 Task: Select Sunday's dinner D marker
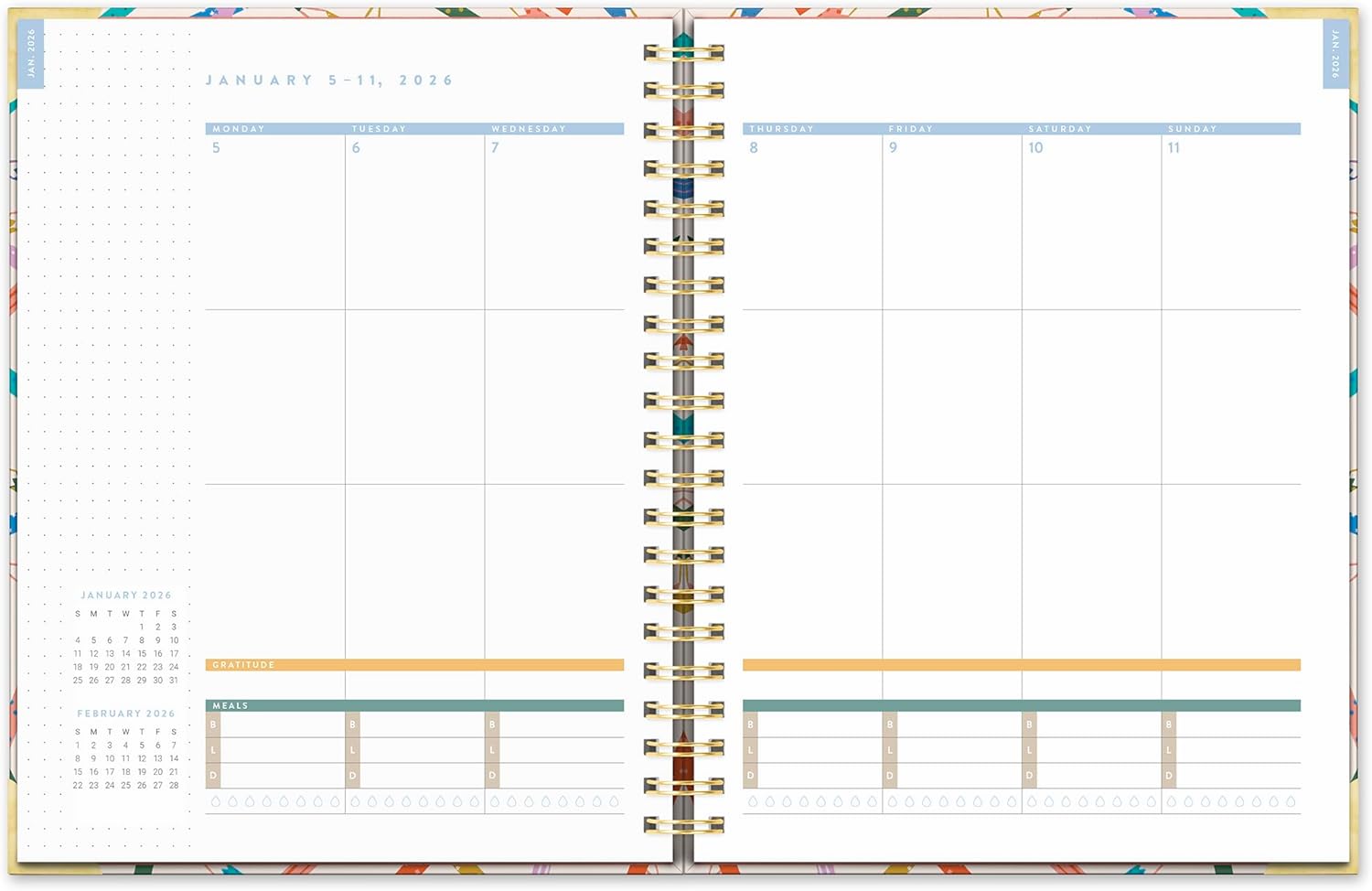[1168, 776]
